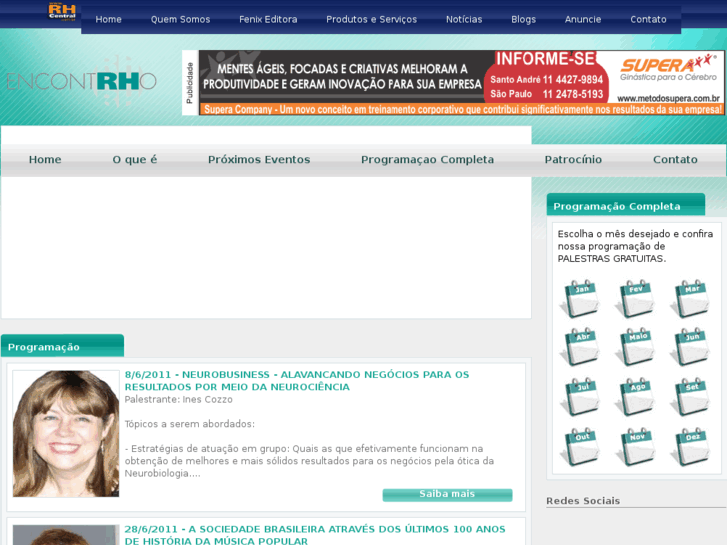Open the 28/6/2011 música popular event link
Screen dimensions: 727x545
point(315,535)
